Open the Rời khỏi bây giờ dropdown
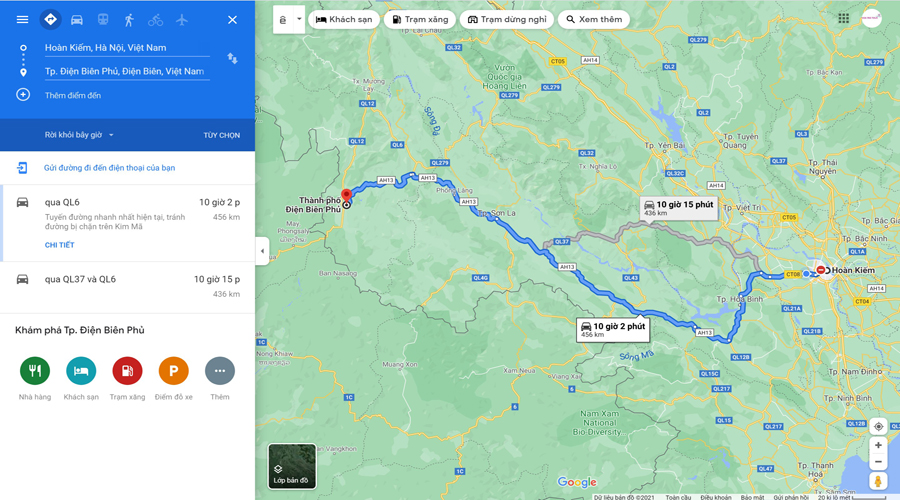900x500 pixels. click(x=79, y=135)
